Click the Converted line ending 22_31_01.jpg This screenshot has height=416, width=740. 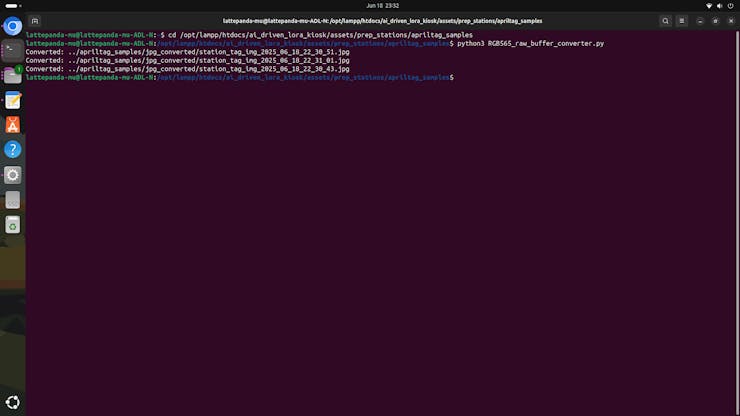pyautogui.click(x=188, y=60)
